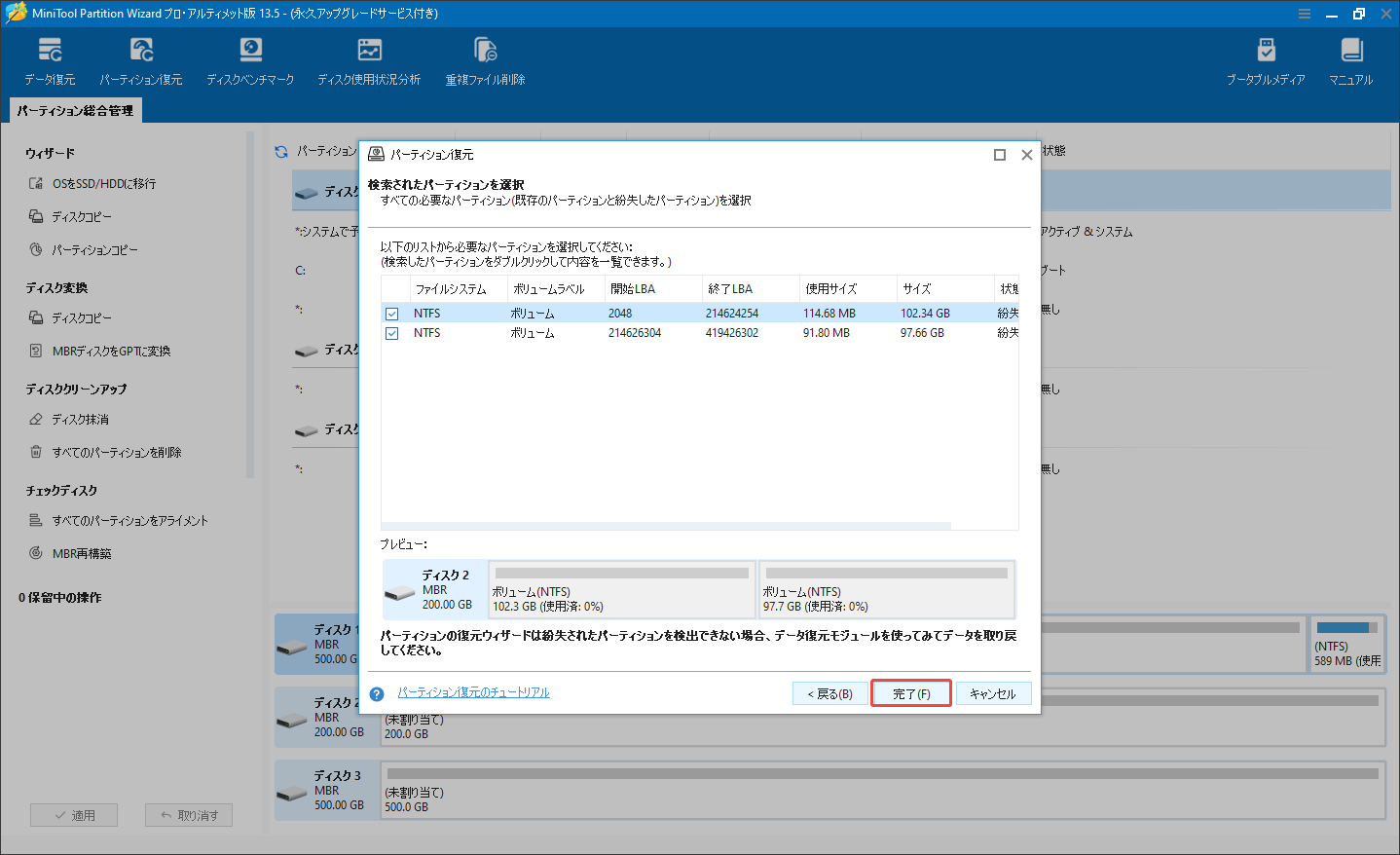This screenshot has height=855, width=1400.
Task: Open ディスク使用状況分析 tool
Action: click(369, 58)
